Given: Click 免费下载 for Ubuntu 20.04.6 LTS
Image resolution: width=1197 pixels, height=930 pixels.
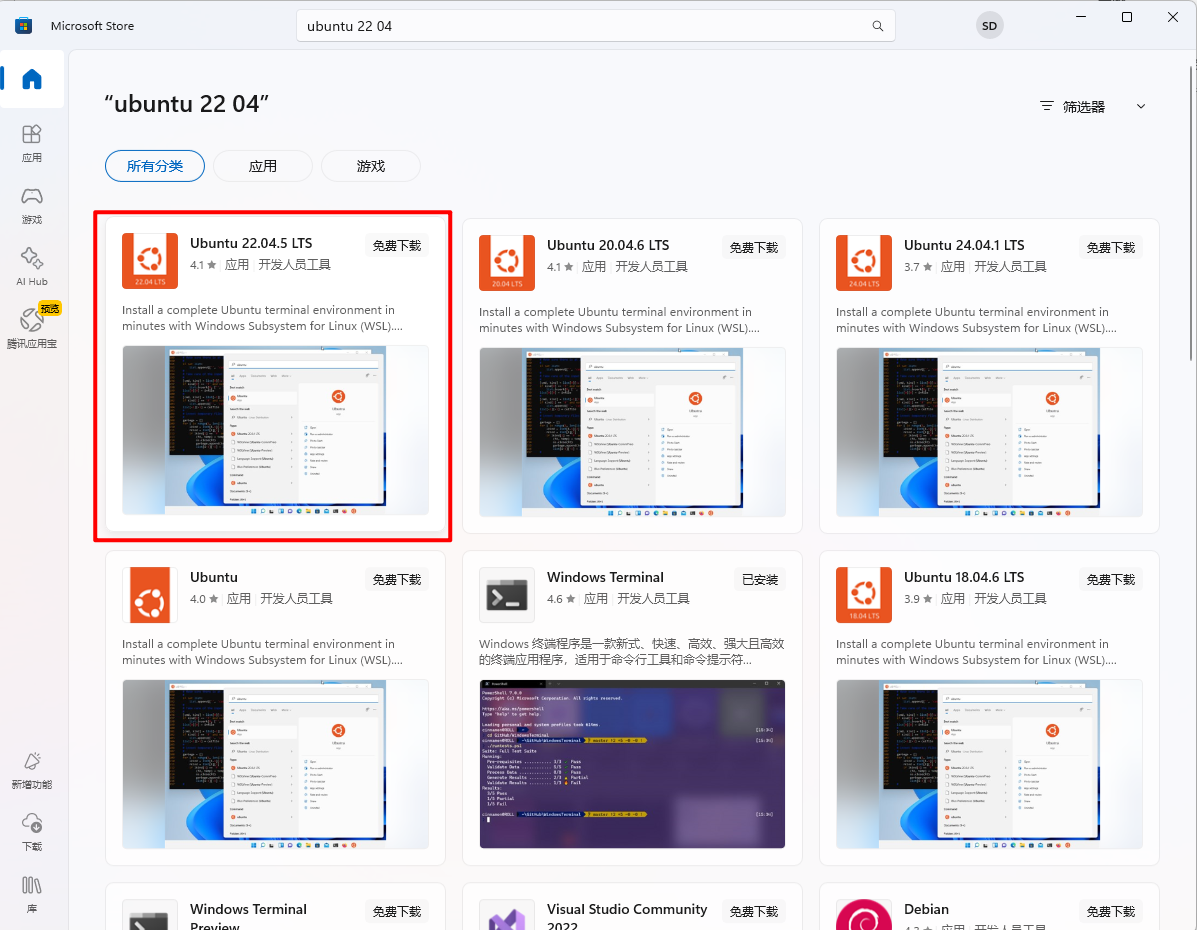Looking at the screenshot, I should click(753, 248).
